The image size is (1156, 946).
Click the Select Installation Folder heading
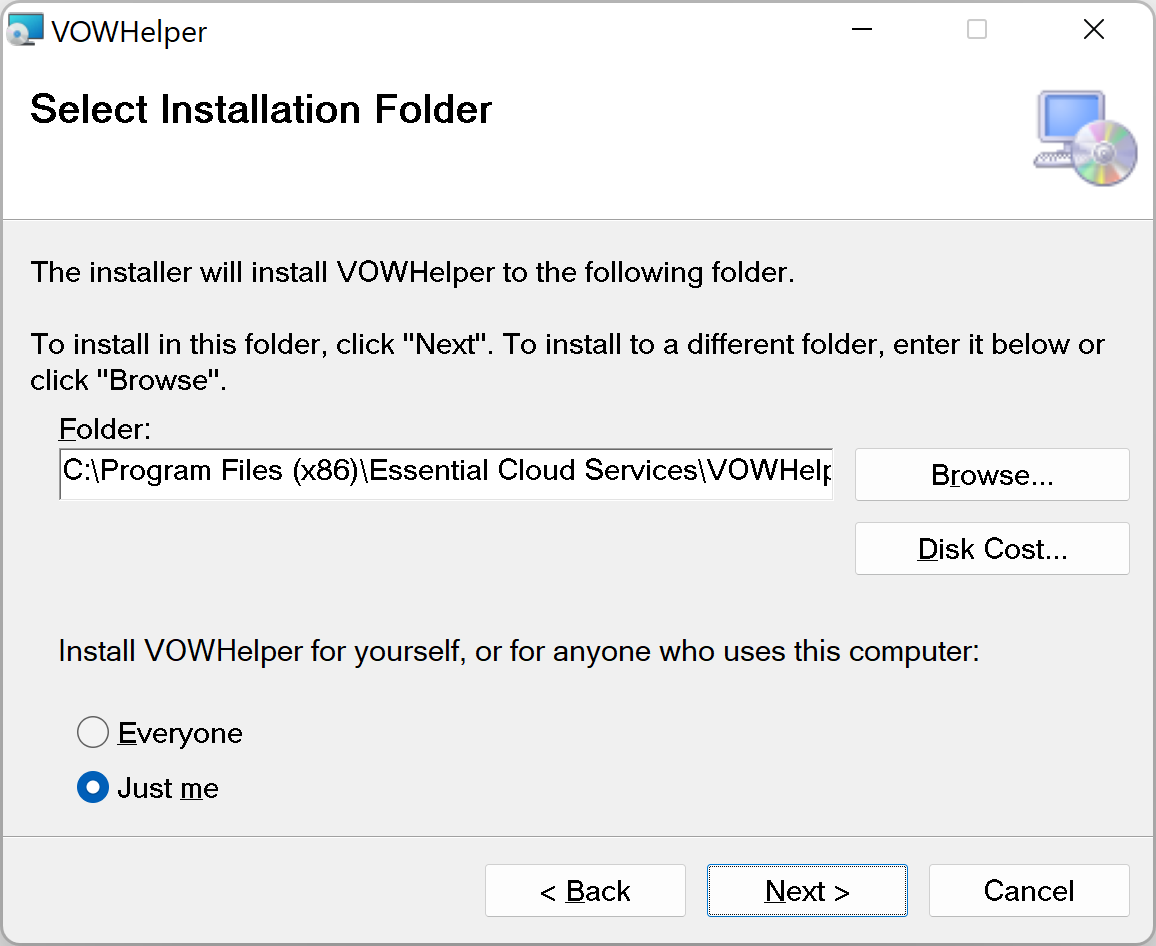pyautogui.click(x=261, y=109)
